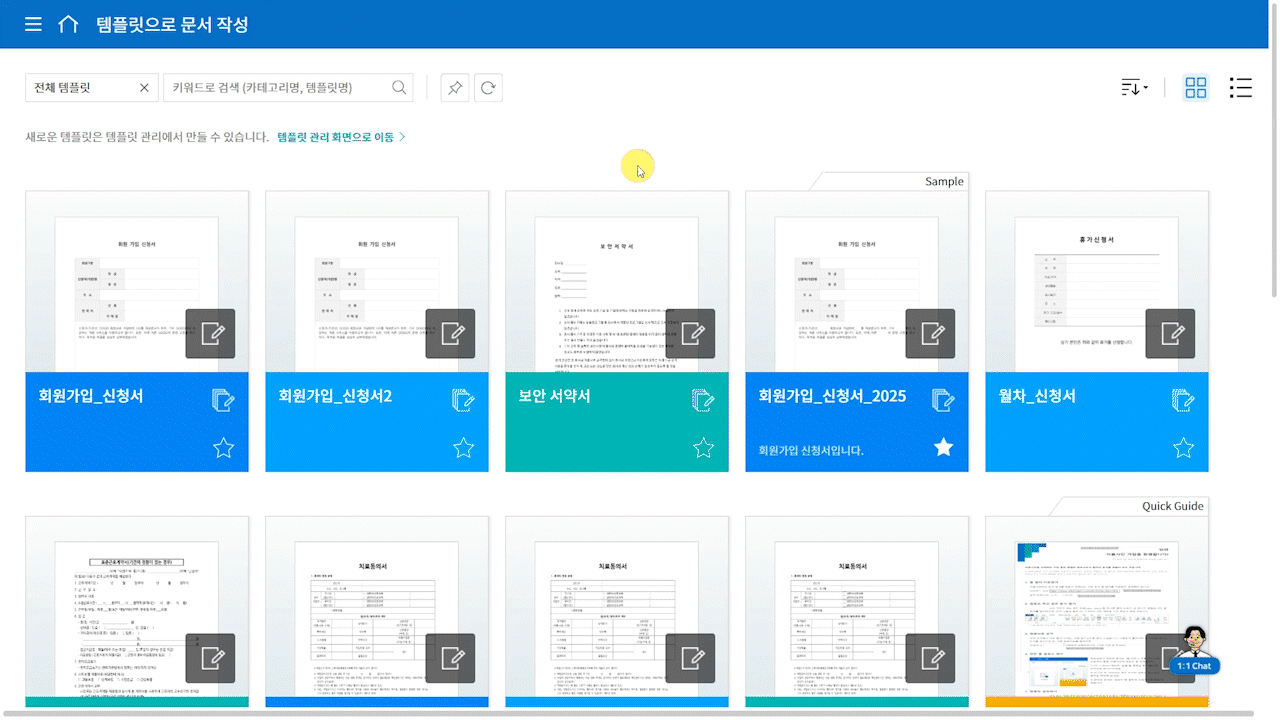Image resolution: width=1280 pixels, height=720 pixels.
Task: Go to home via house icon
Action: 68,24
